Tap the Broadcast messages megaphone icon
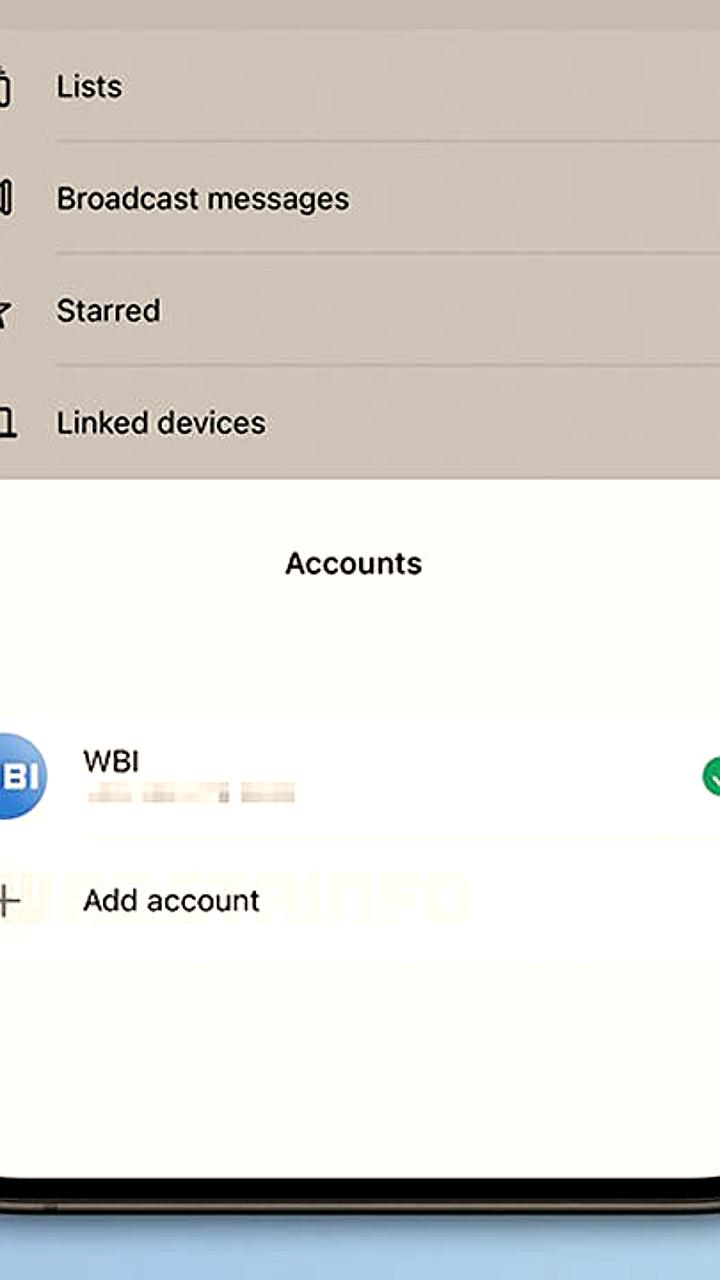The height and width of the screenshot is (1280, 720). (x=5, y=198)
